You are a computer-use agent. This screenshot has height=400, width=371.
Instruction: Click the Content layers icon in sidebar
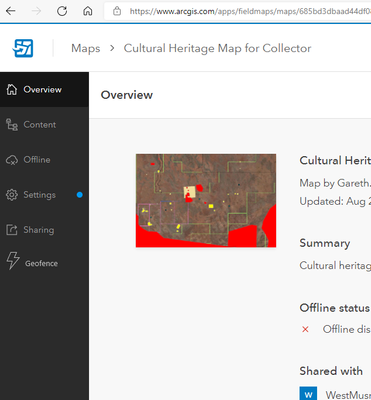[x=12, y=125]
